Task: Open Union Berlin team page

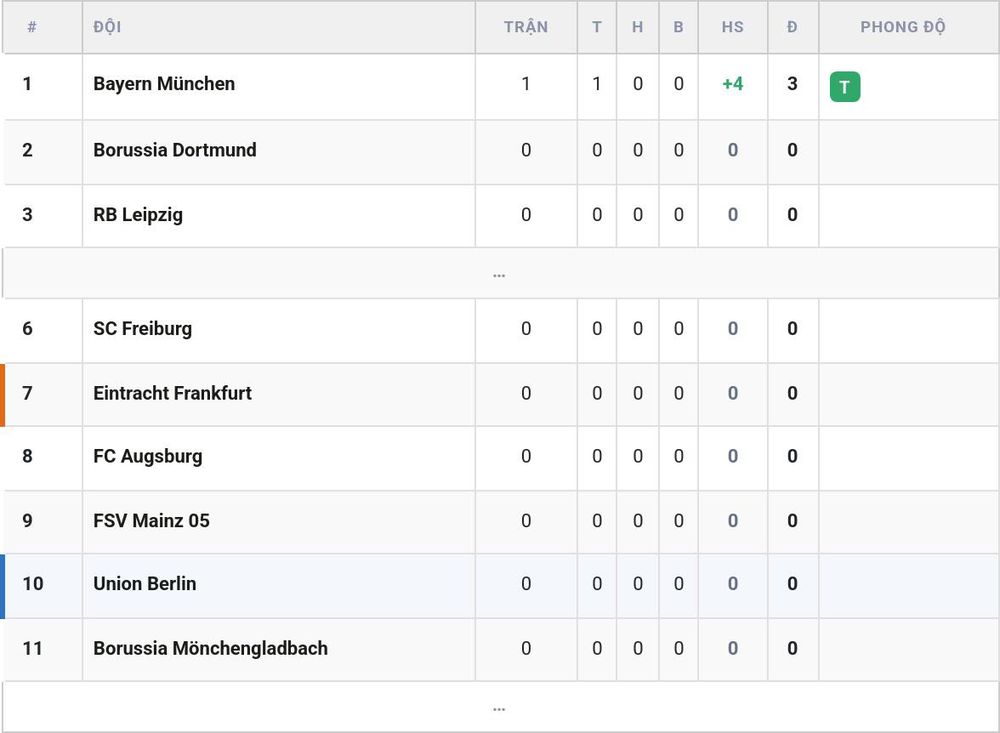Action: coord(144,584)
